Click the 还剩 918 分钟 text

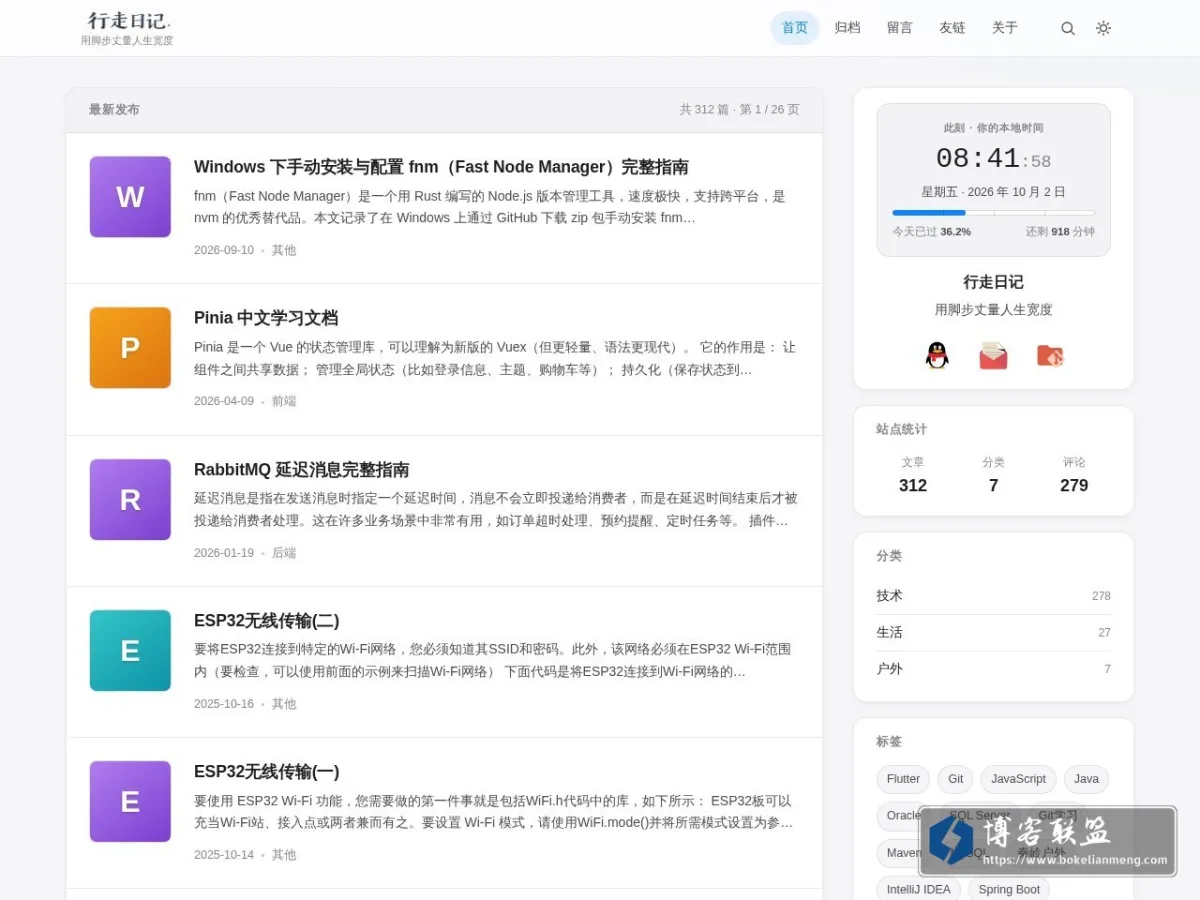pos(1060,231)
